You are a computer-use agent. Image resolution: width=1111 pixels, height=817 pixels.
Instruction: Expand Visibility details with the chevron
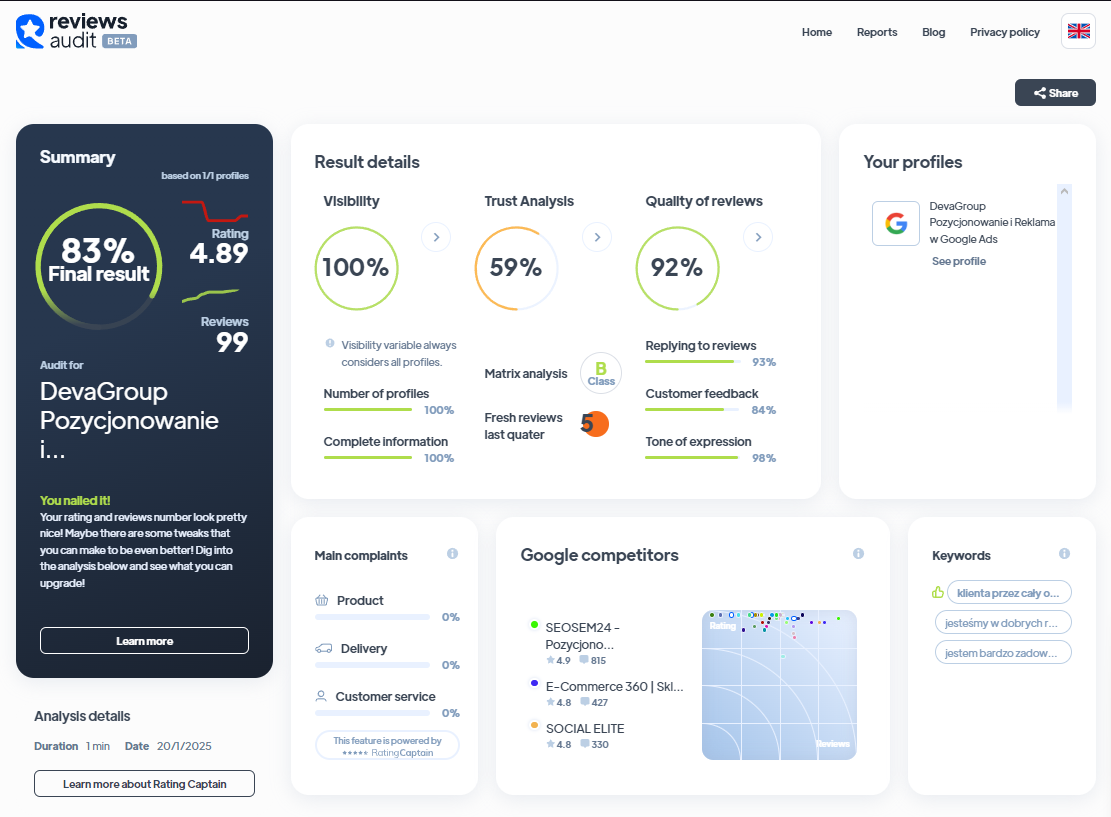pos(436,237)
